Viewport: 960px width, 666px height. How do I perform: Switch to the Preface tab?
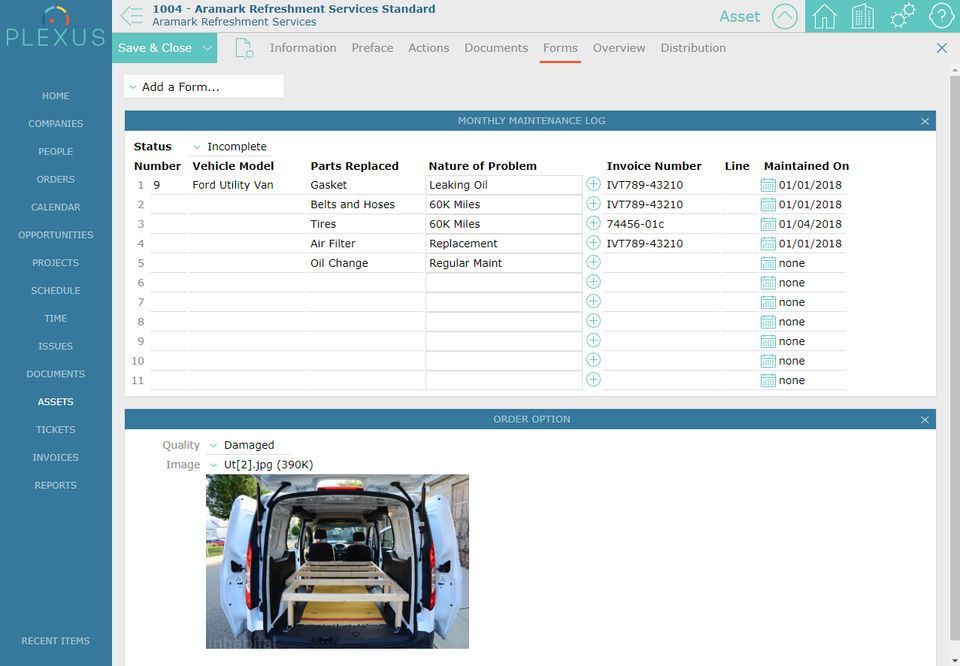tap(372, 48)
